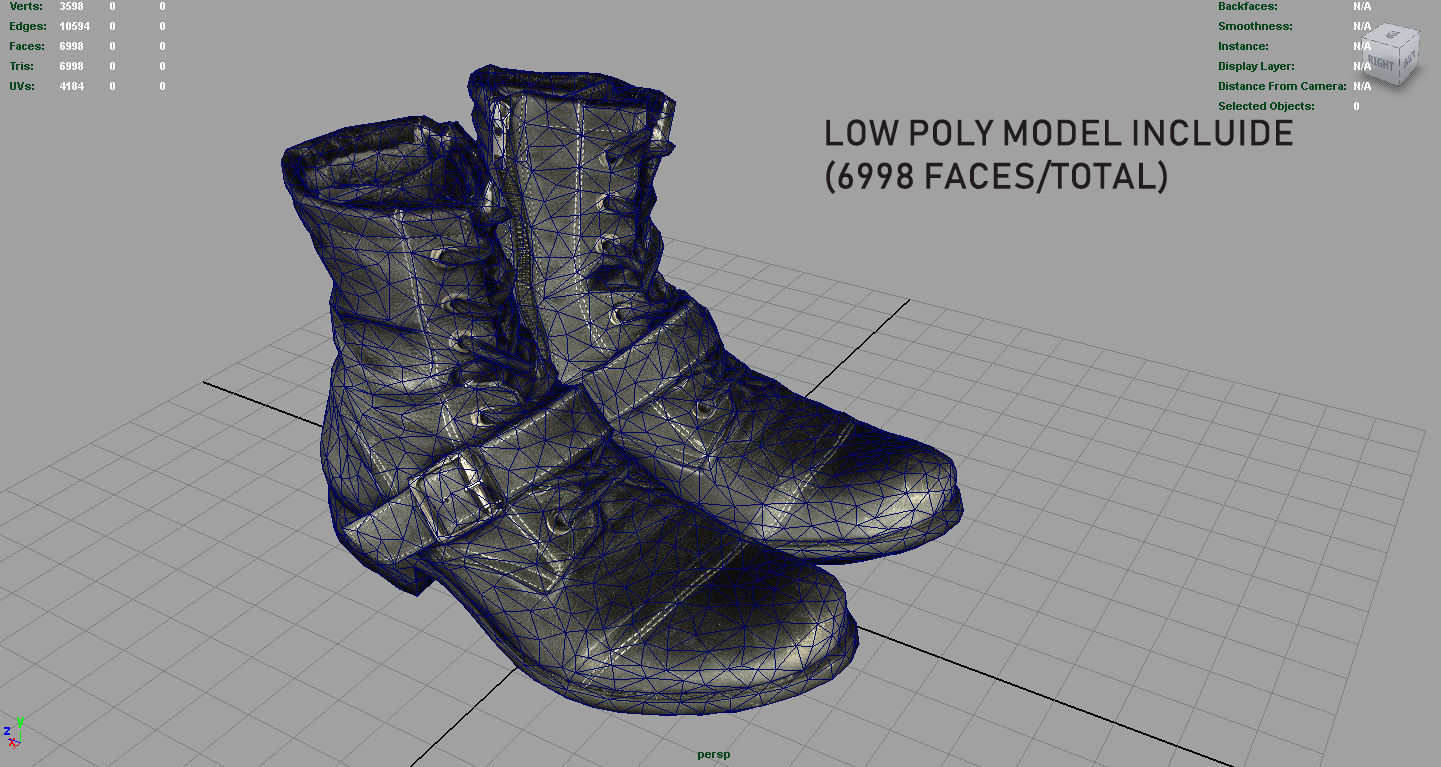Click the Distance From Camera label

click(x=1283, y=86)
